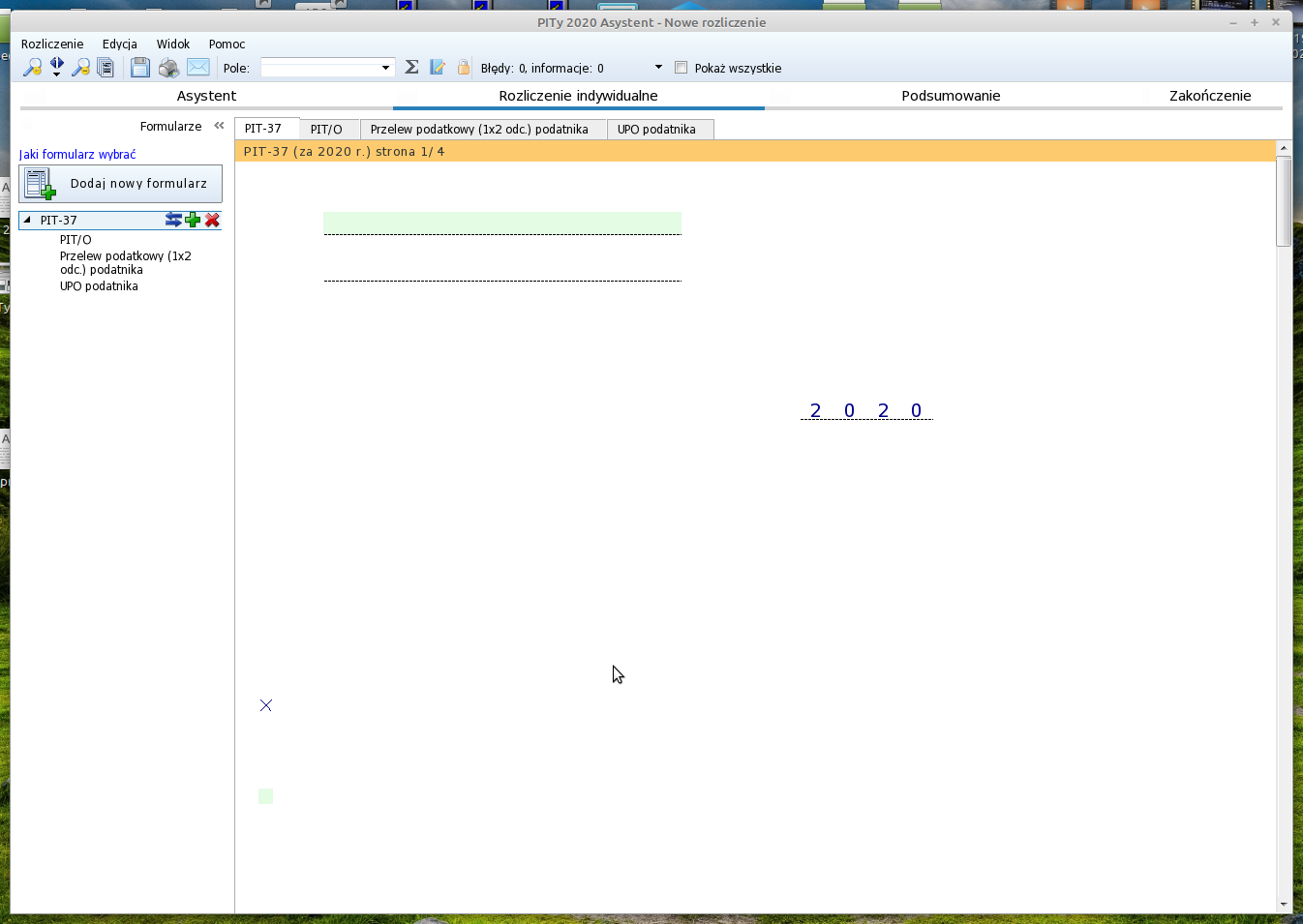Image resolution: width=1303 pixels, height=924 pixels.
Task: Enable the Pokaż wszystkie checkbox
Action: click(682, 68)
